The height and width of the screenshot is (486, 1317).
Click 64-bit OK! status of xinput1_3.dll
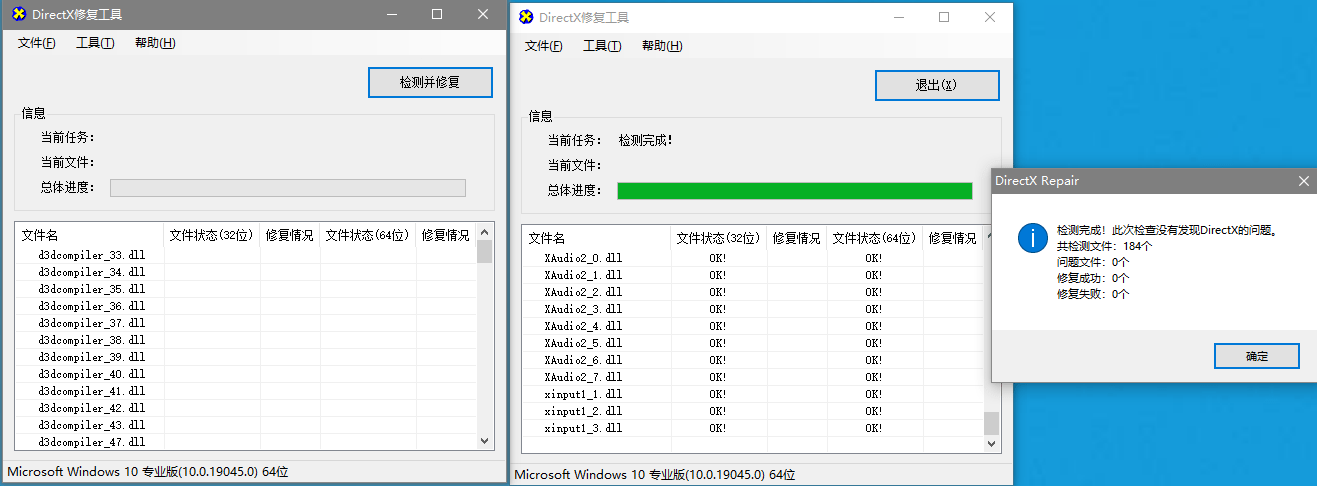pyautogui.click(x=874, y=428)
